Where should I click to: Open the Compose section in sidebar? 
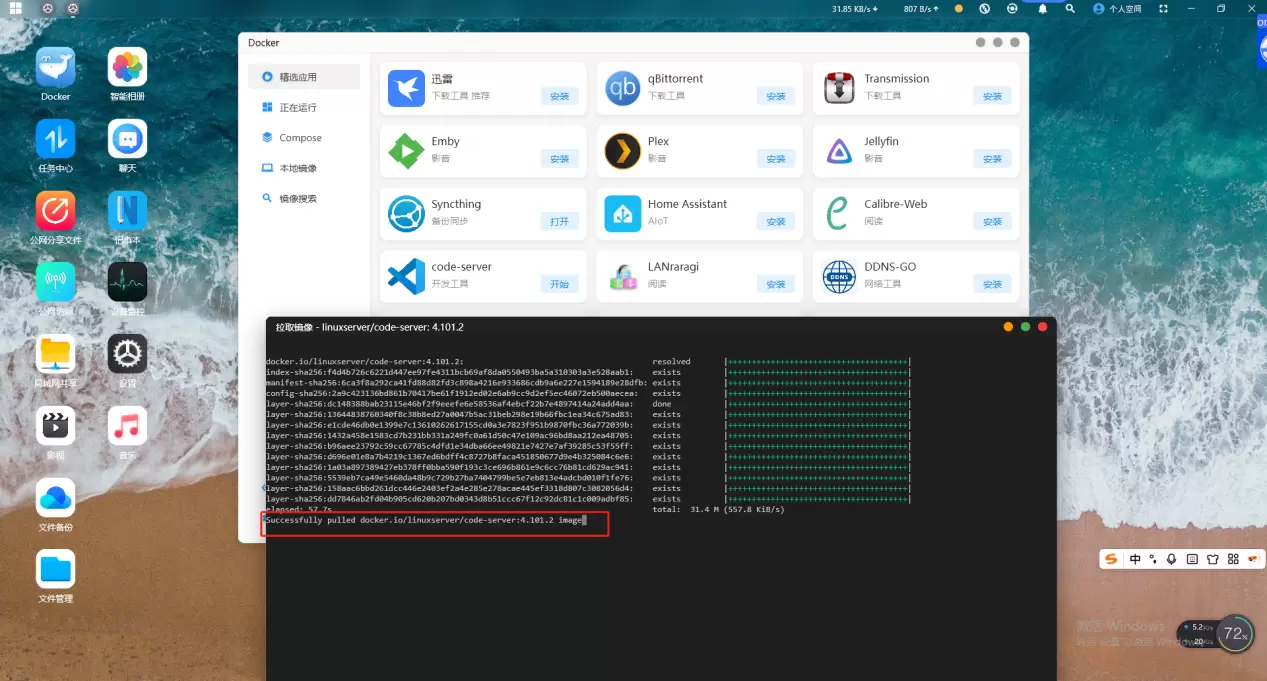pos(299,138)
